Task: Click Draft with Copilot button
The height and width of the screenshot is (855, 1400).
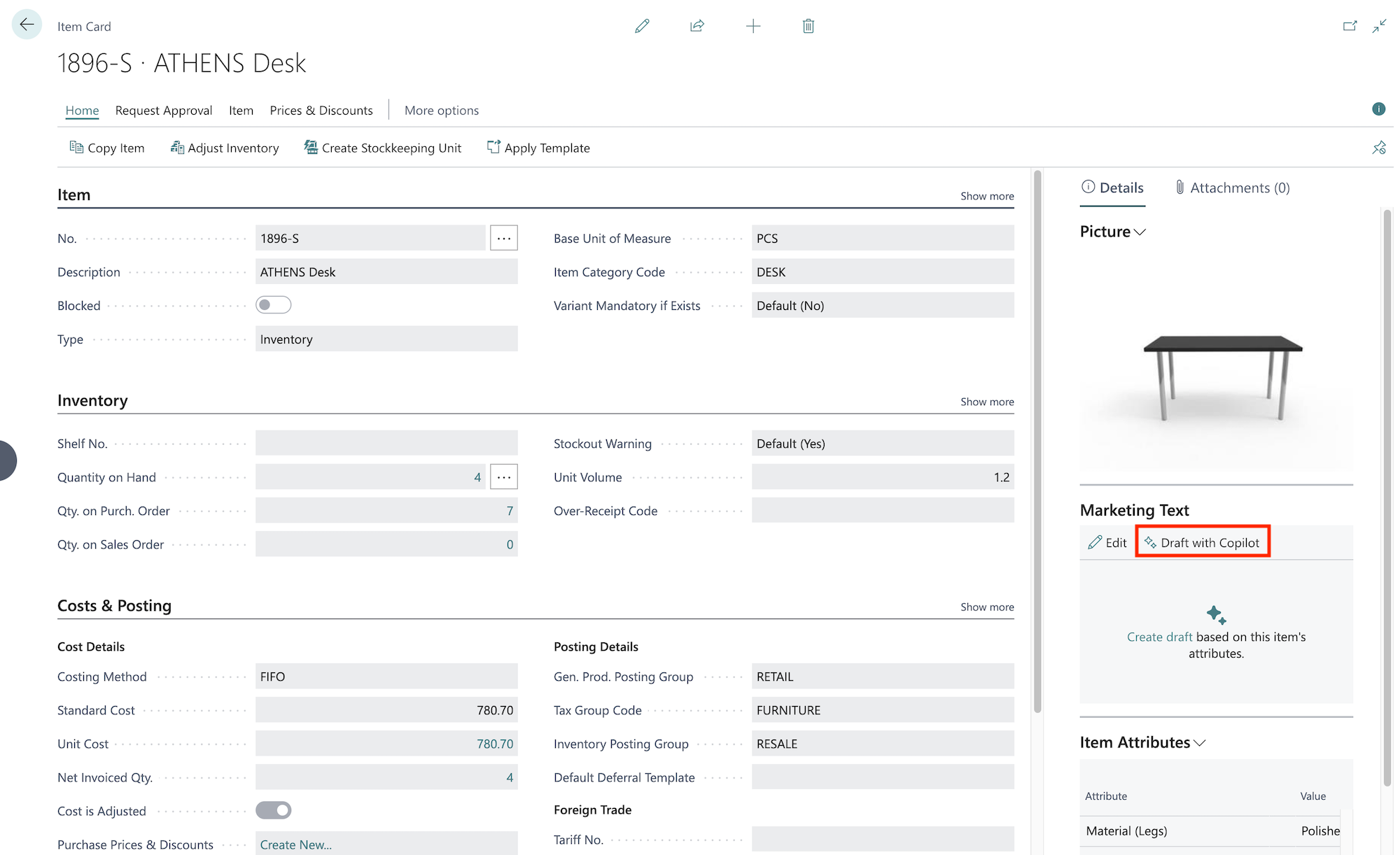Action: (1203, 542)
